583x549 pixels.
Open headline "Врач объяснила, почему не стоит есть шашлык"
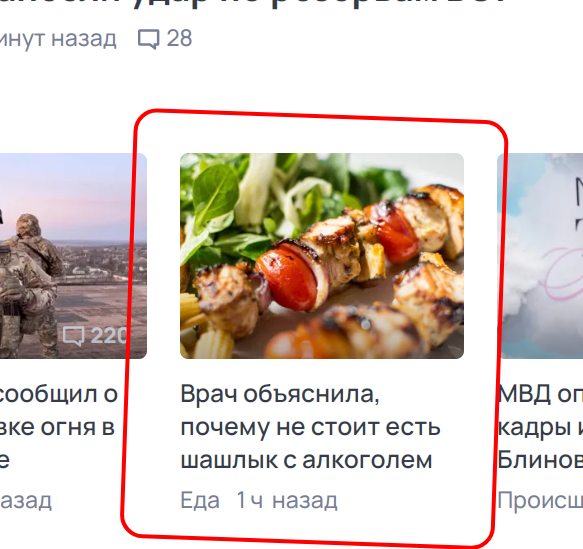(x=310, y=427)
